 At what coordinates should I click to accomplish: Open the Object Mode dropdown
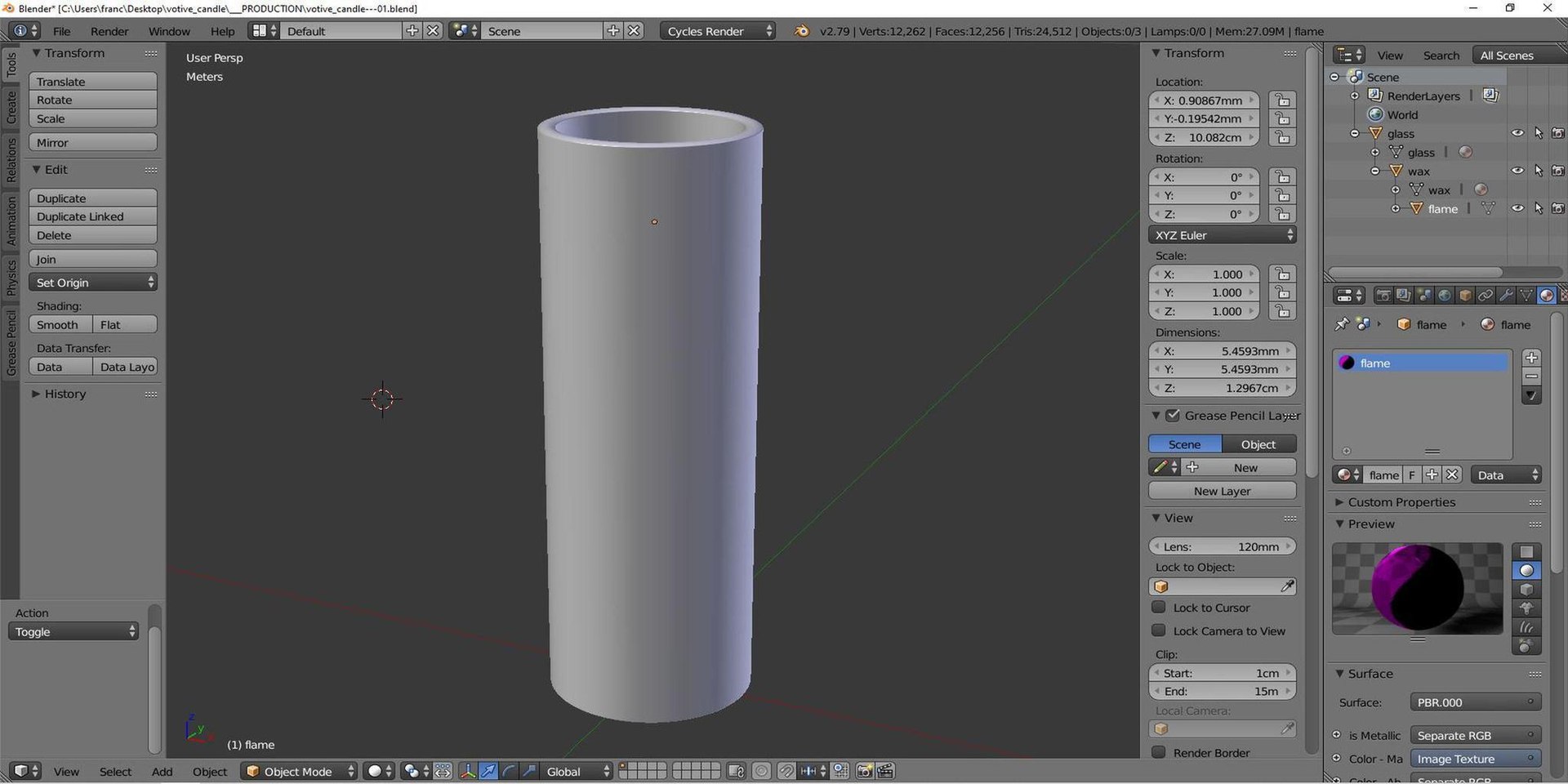[300, 771]
